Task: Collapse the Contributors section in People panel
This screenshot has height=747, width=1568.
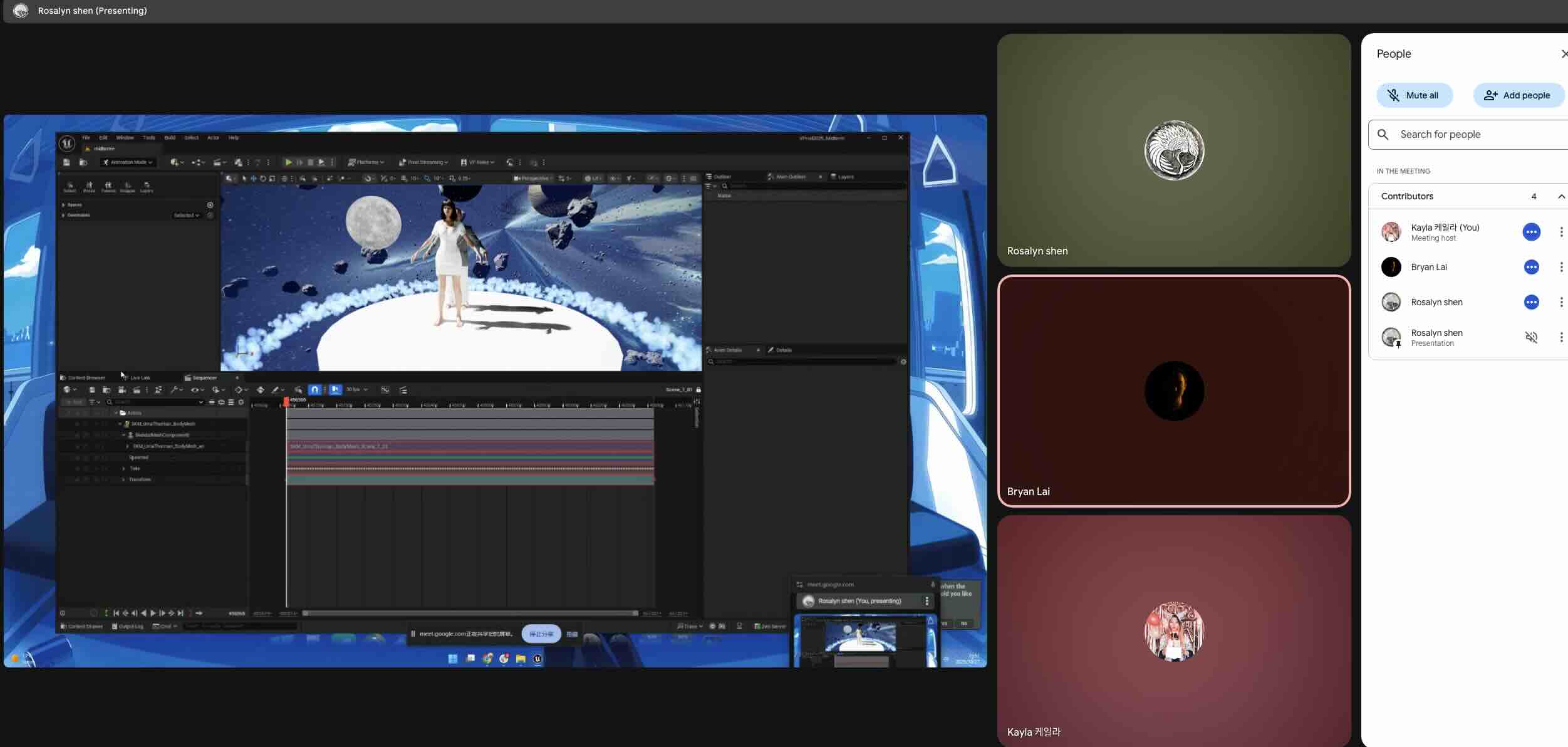Action: [1561, 196]
